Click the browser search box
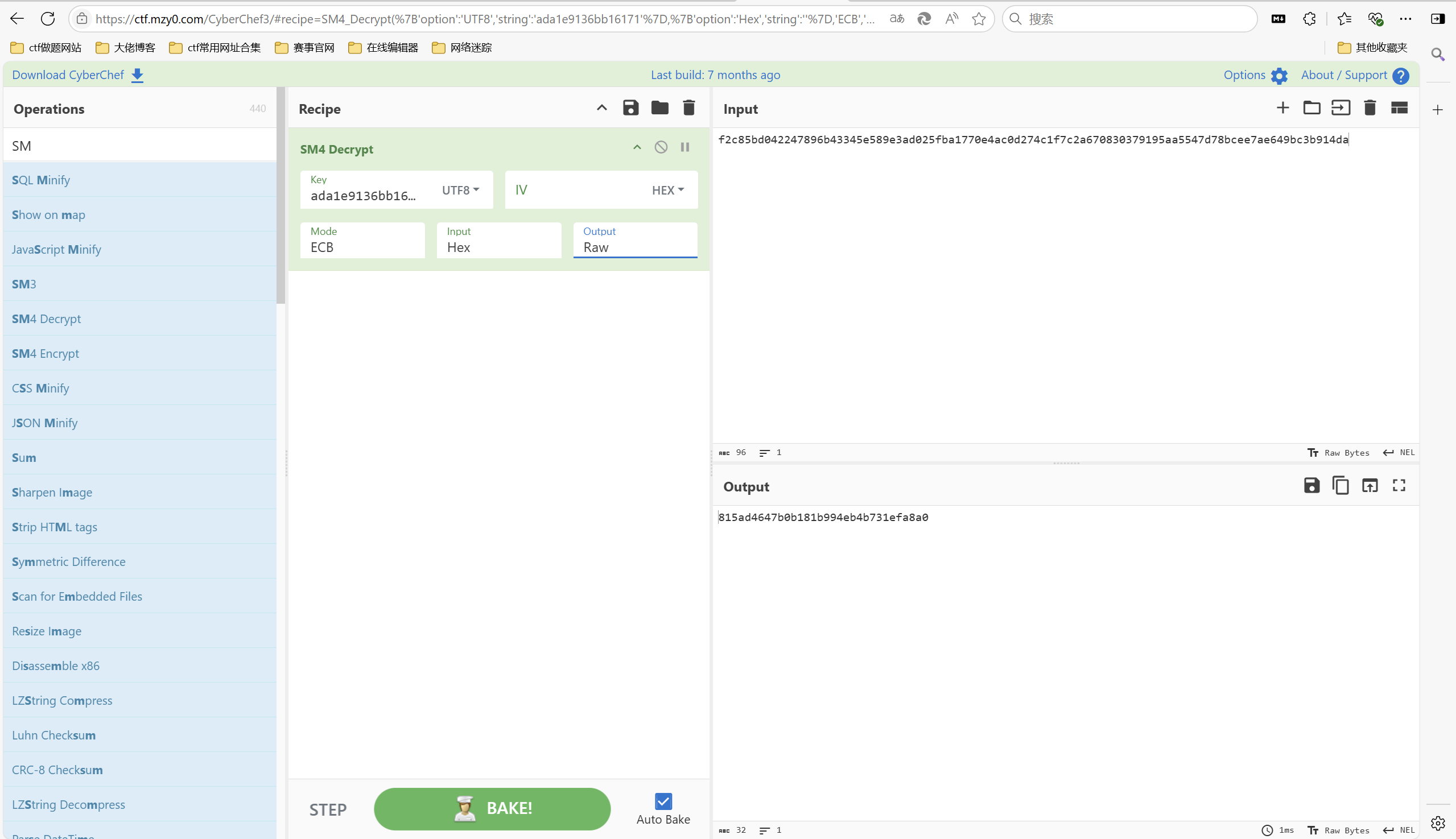The image size is (1456, 839). click(x=1130, y=19)
